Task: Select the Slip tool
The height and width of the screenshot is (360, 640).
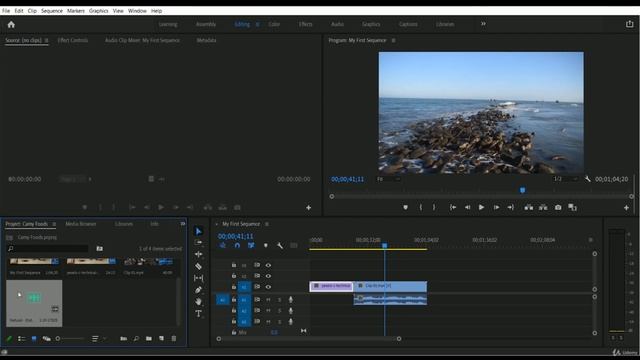Action: tap(199, 278)
